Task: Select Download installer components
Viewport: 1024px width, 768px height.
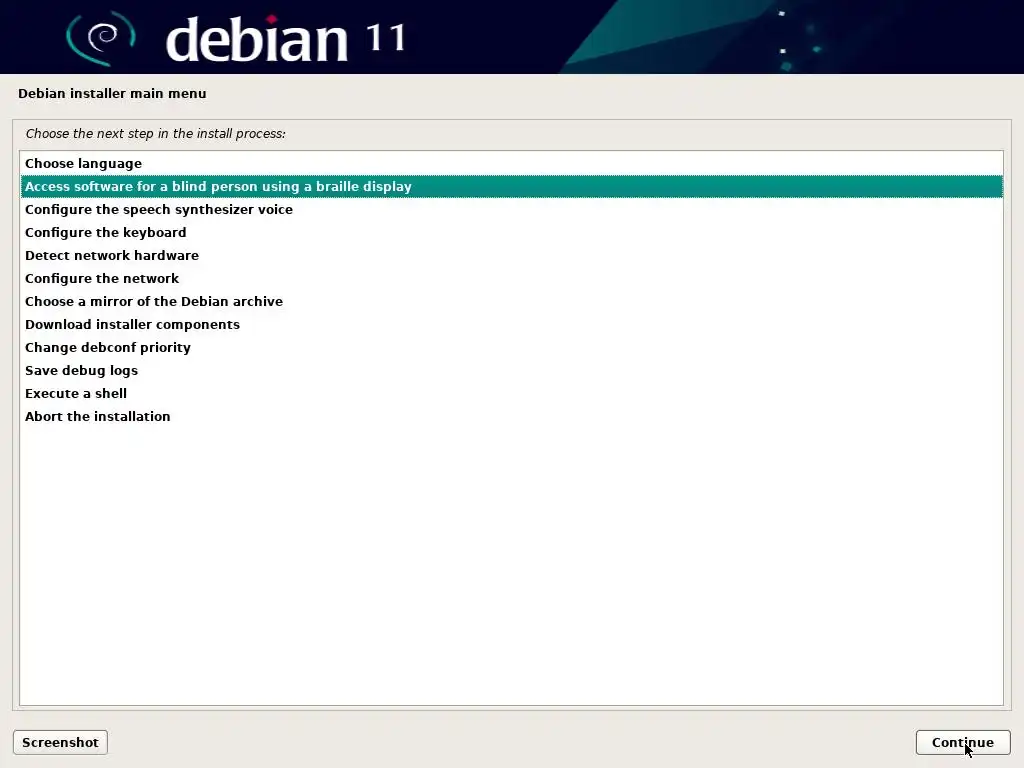Action: click(x=511, y=325)
